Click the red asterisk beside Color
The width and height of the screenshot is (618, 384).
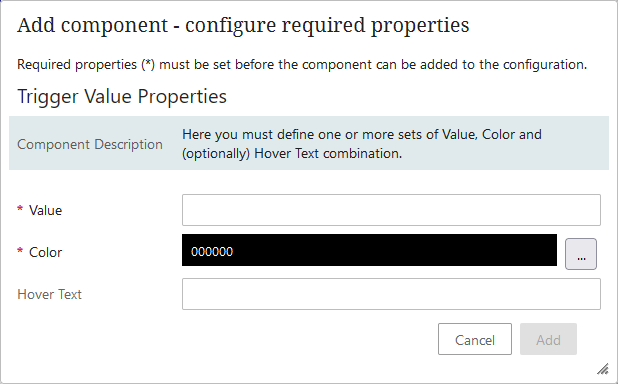[x=20, y=251]
